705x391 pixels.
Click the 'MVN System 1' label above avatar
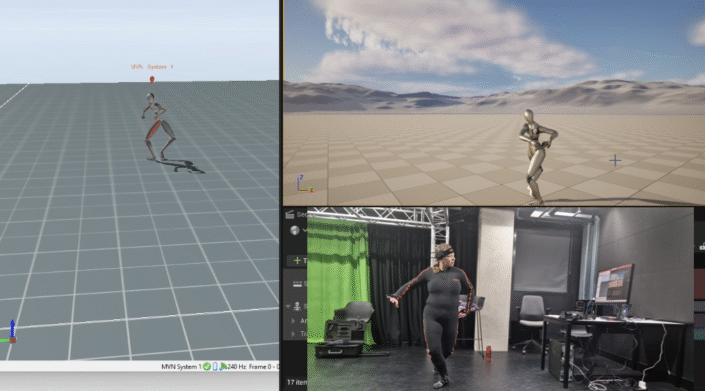tap(152, 67)
